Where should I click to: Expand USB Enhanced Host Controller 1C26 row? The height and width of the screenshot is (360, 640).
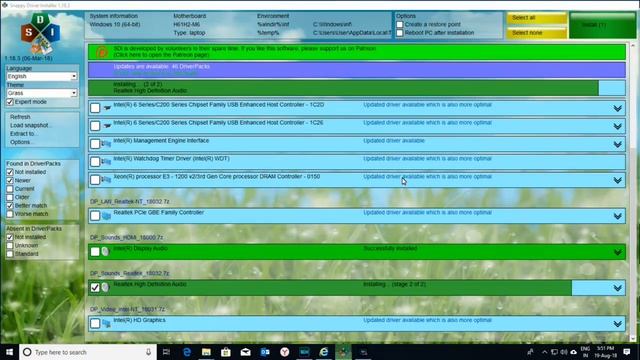(618, 126)
